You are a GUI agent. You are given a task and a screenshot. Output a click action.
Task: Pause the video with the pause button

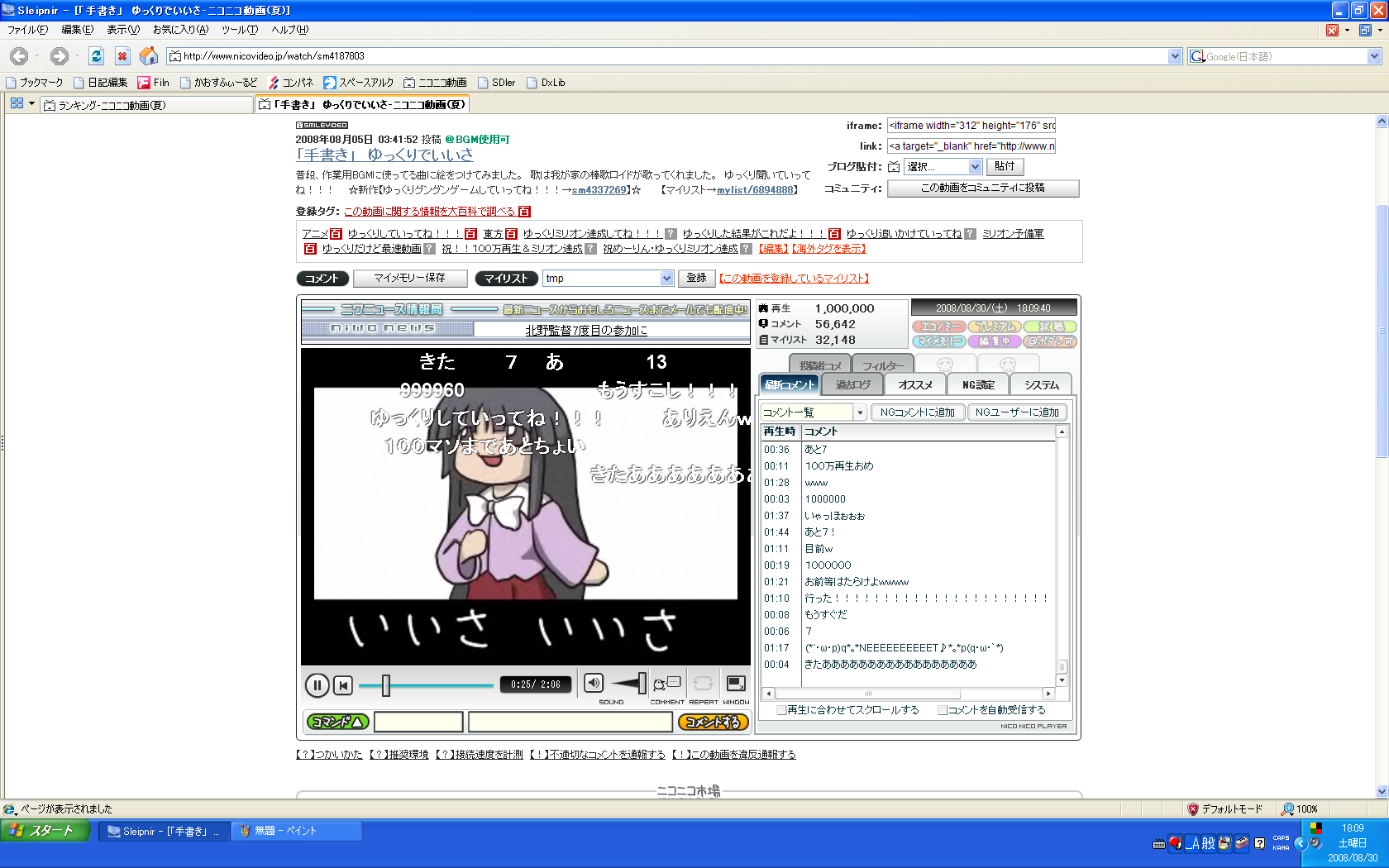click(317, 685)
